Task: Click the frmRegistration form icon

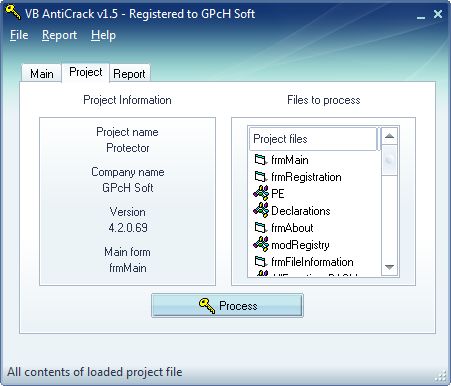Action: [x=260, y=177]
